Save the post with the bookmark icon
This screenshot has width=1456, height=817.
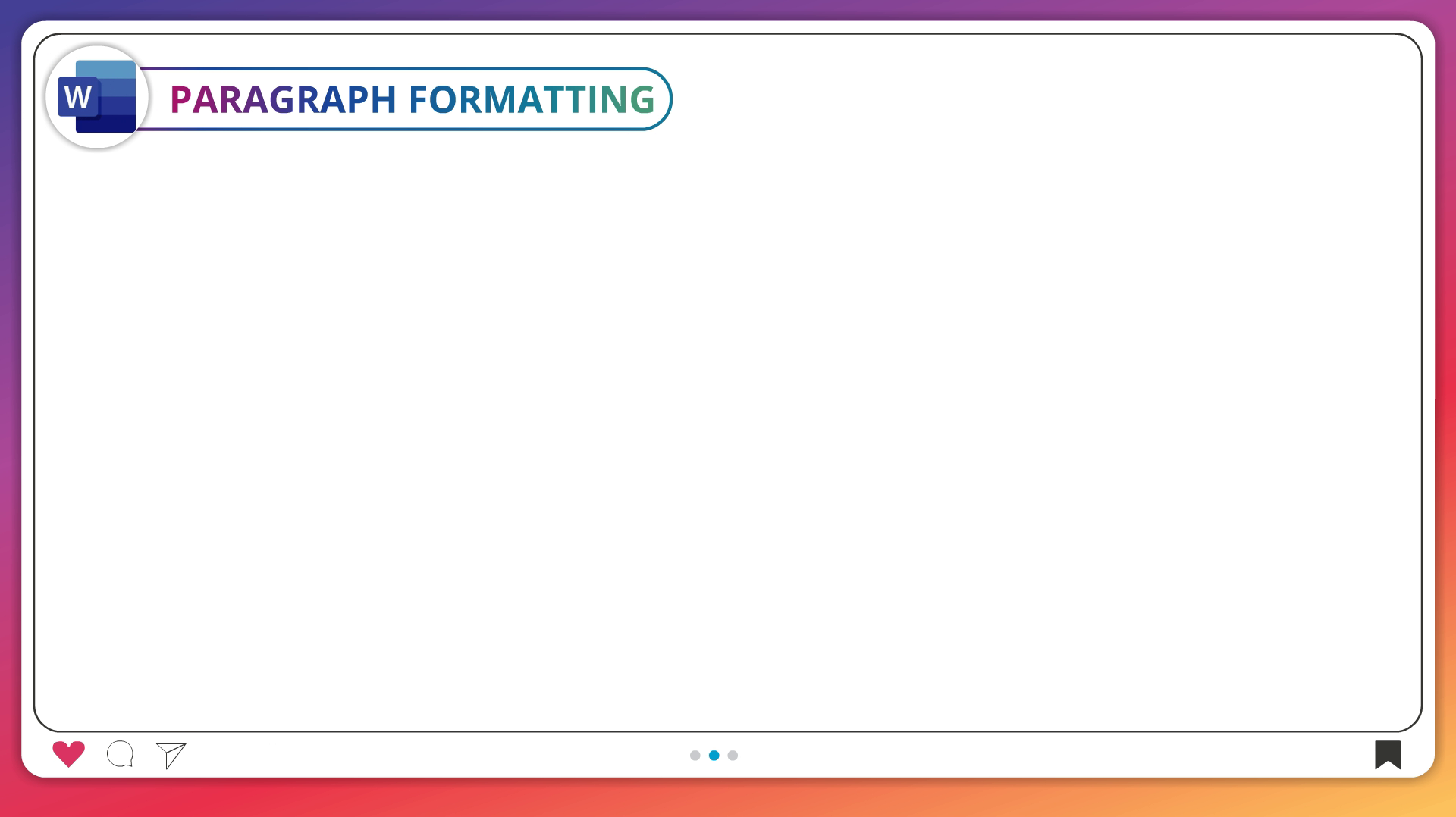tap(1387, 754)
